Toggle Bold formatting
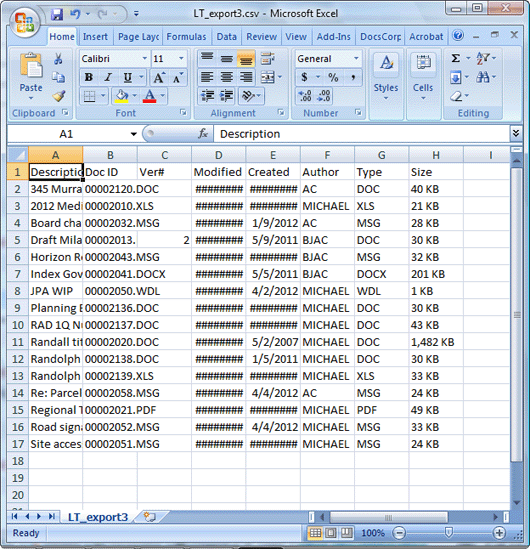530x549 pixels. pyautogui.click(x=89, y=77)
